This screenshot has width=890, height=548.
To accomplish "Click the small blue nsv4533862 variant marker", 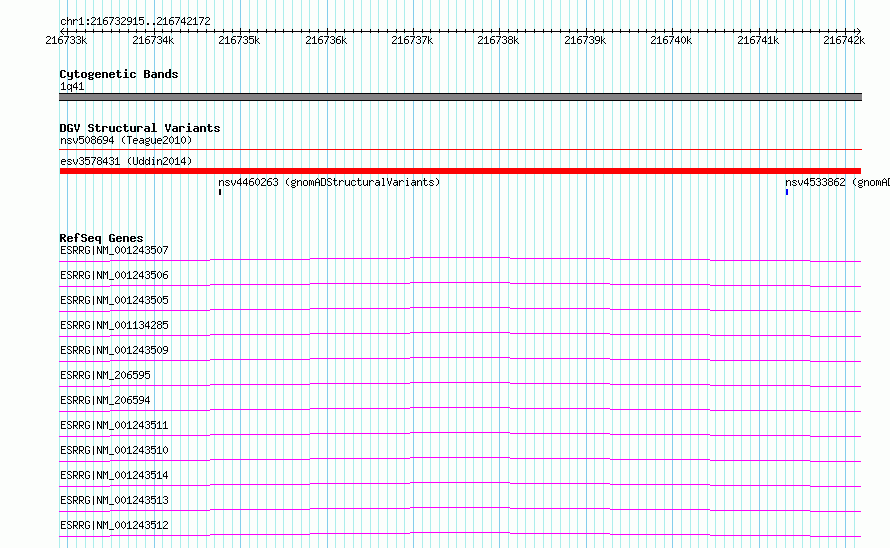I will click(787, 193).
